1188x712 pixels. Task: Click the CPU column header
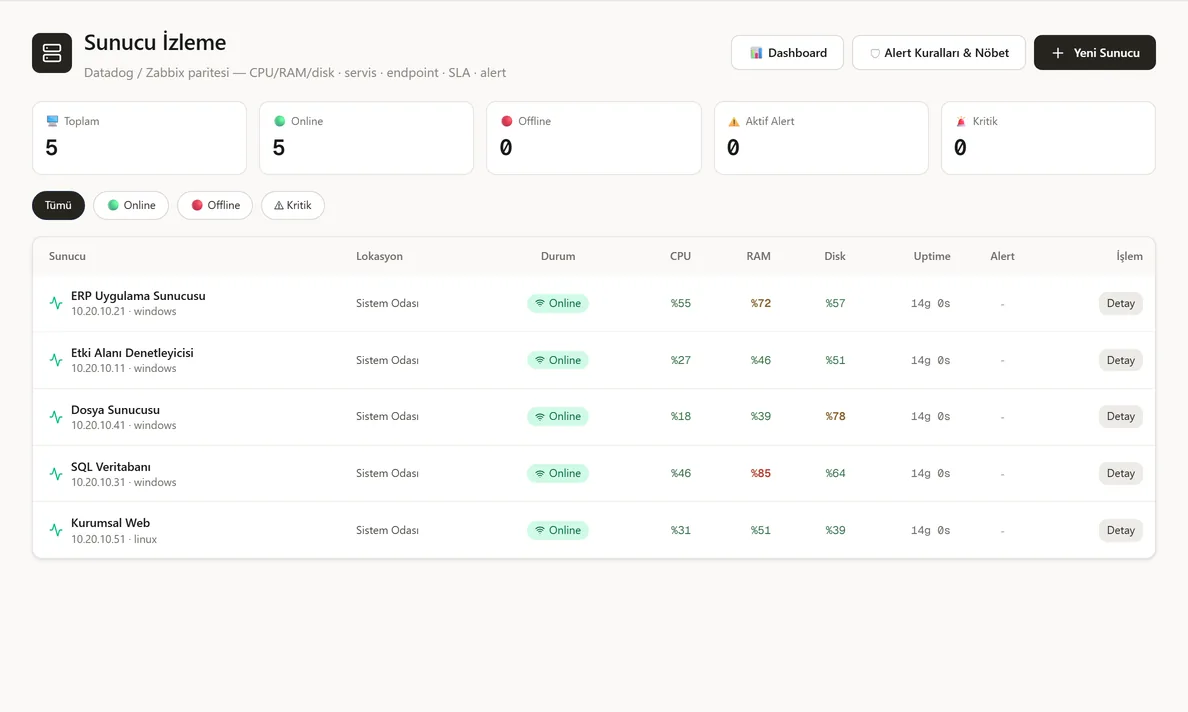click(x=680, y=256)
